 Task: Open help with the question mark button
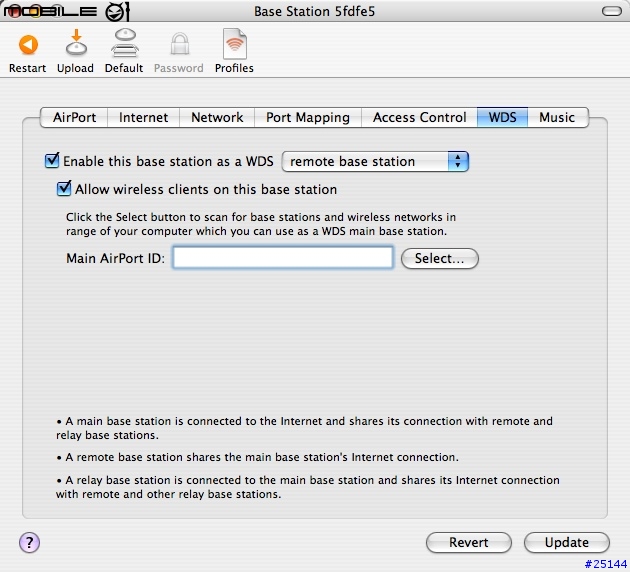click(x=29, y=542)
